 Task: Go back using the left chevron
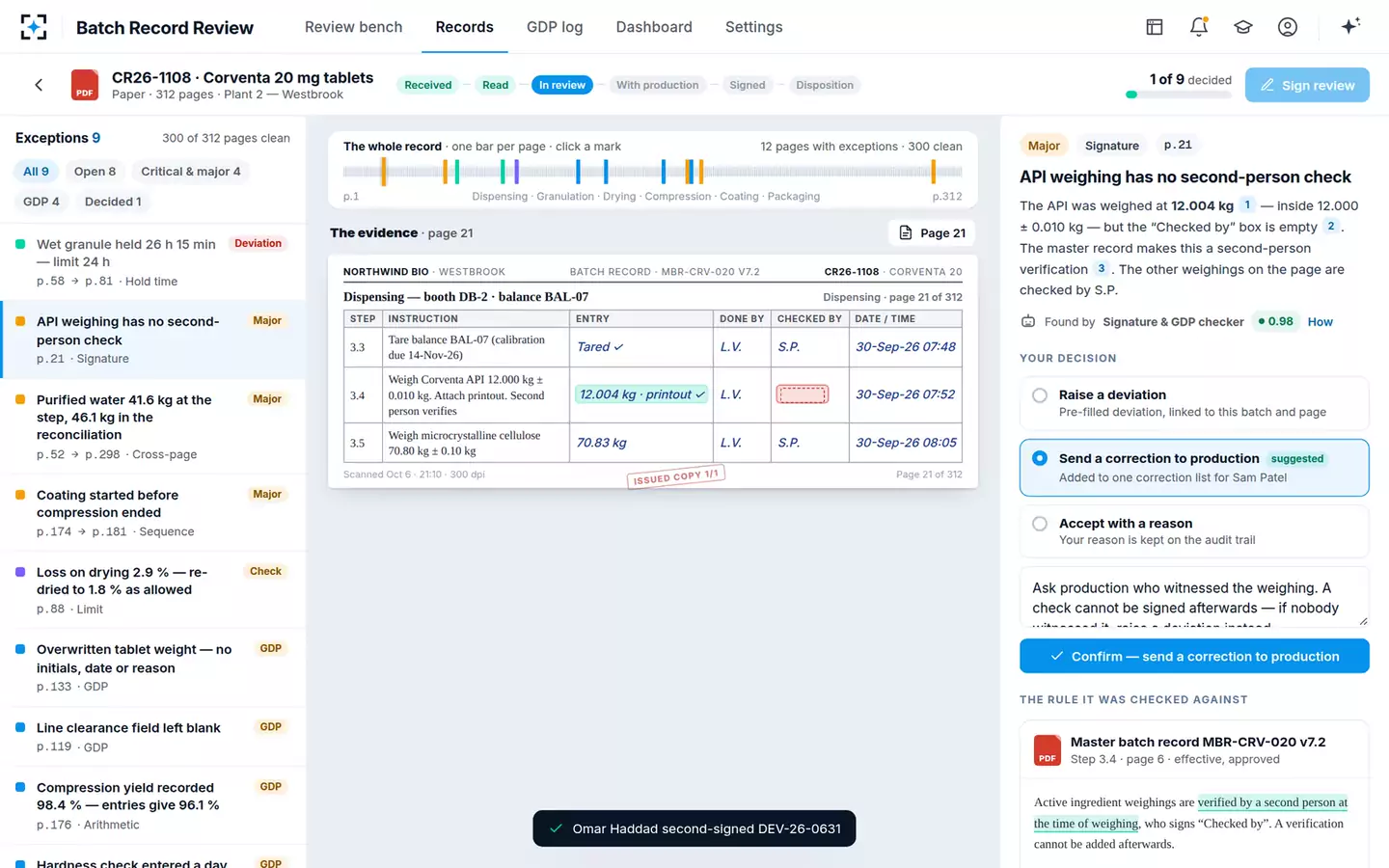click(x=39, y=85)
